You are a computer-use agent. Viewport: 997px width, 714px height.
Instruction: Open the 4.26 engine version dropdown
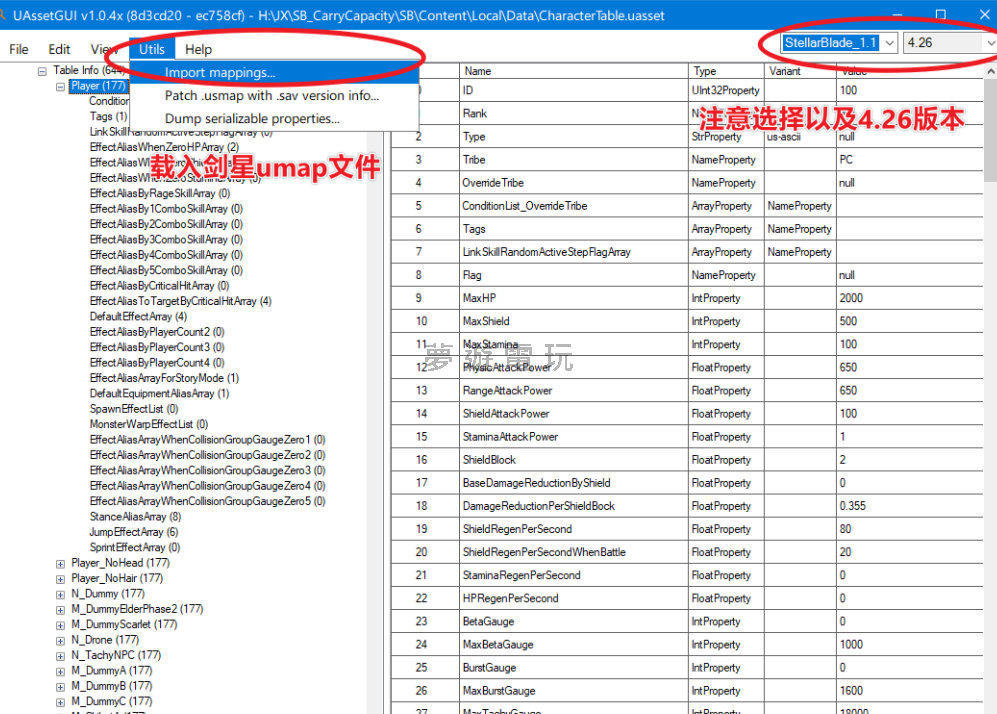pyautogui.click(x=949, y=43)
